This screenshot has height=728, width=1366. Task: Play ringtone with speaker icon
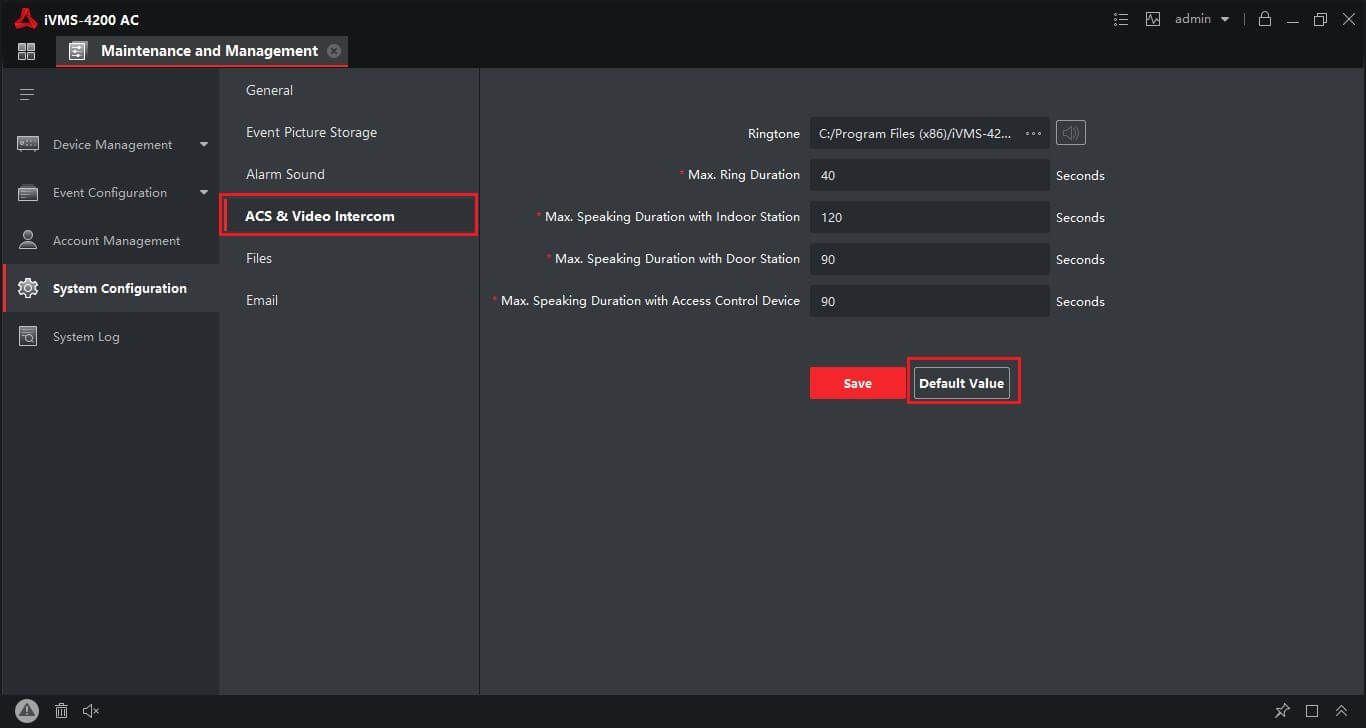pos(1071,133)
